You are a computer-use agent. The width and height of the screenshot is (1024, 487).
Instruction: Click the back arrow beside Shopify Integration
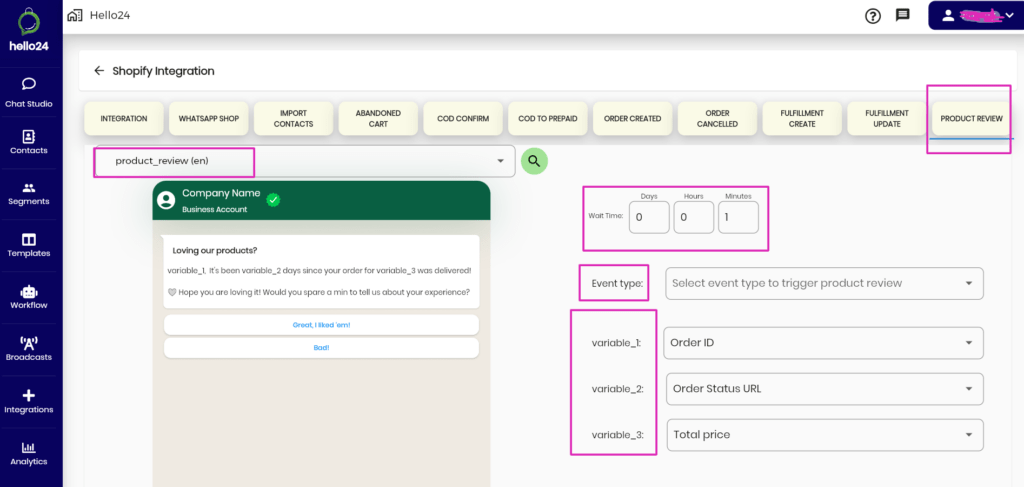click(99, 71)
